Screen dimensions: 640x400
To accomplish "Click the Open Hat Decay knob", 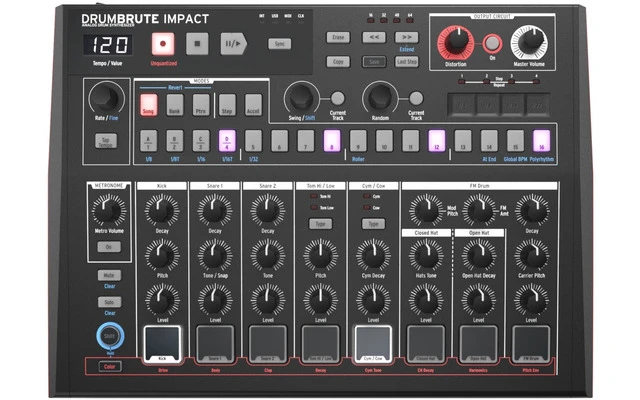I will pyautogui.click(x=479, y=255).
